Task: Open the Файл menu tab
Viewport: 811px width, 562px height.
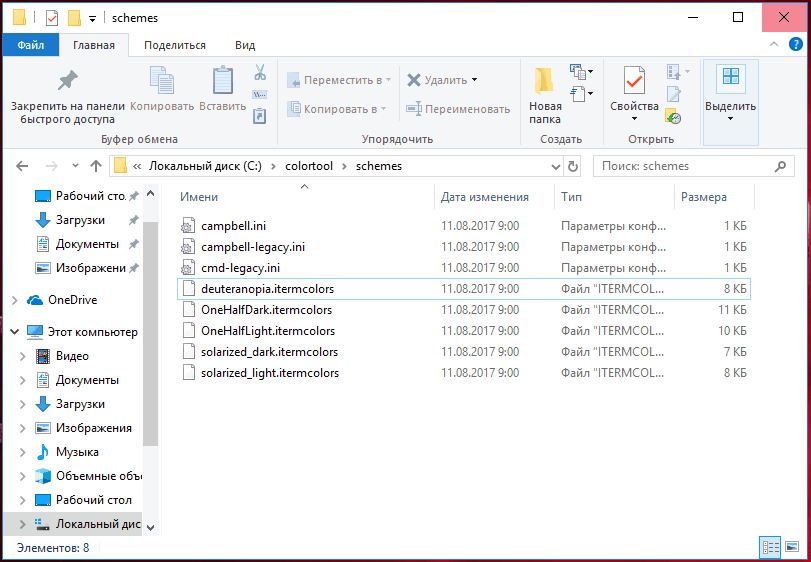Action: [x=31, y=45]
